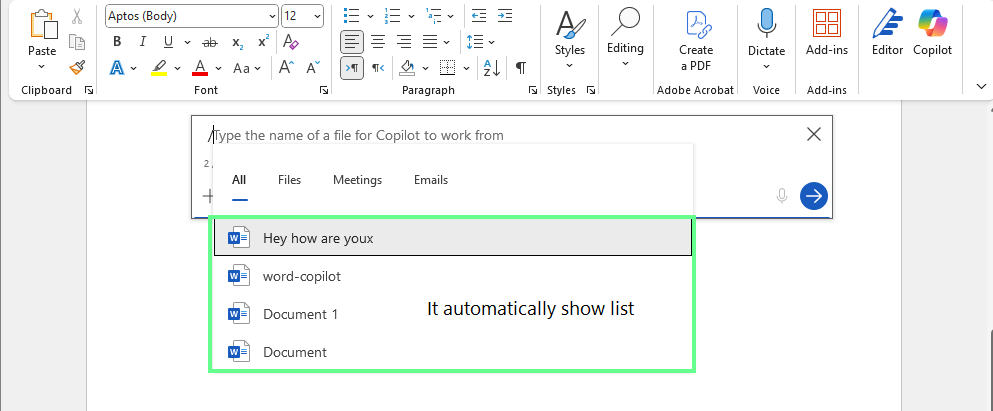Viewport: 993px width, 411px height.
Task: Switch to the Emails tab
Action: tap(431, 180)
